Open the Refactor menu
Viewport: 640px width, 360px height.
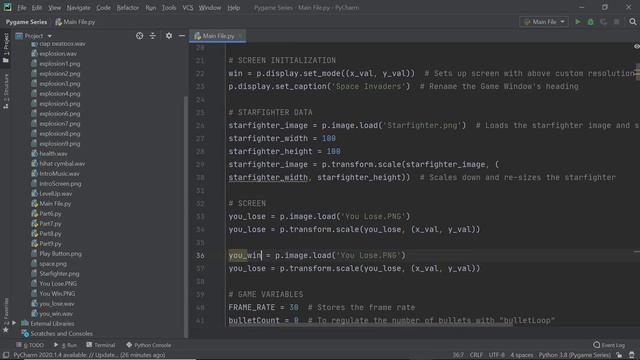click(128, 8)
